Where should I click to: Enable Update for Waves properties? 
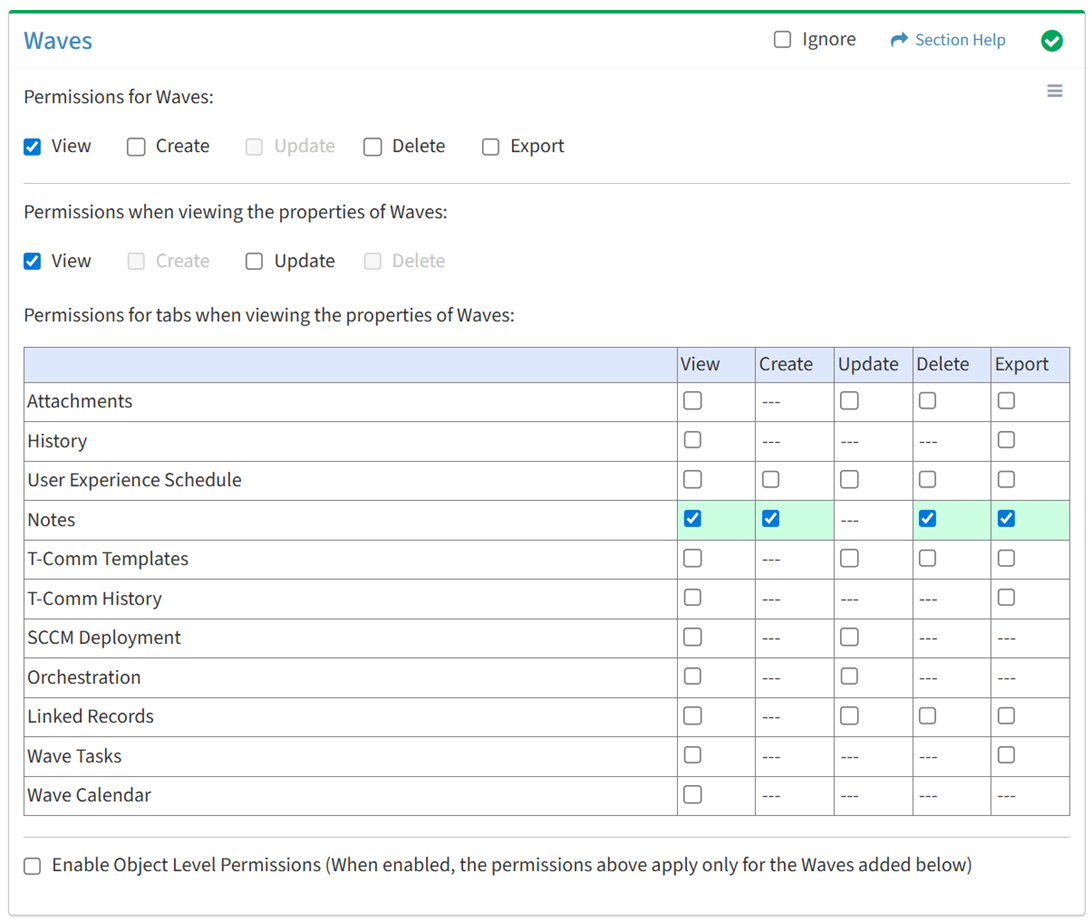pos(255,261)
